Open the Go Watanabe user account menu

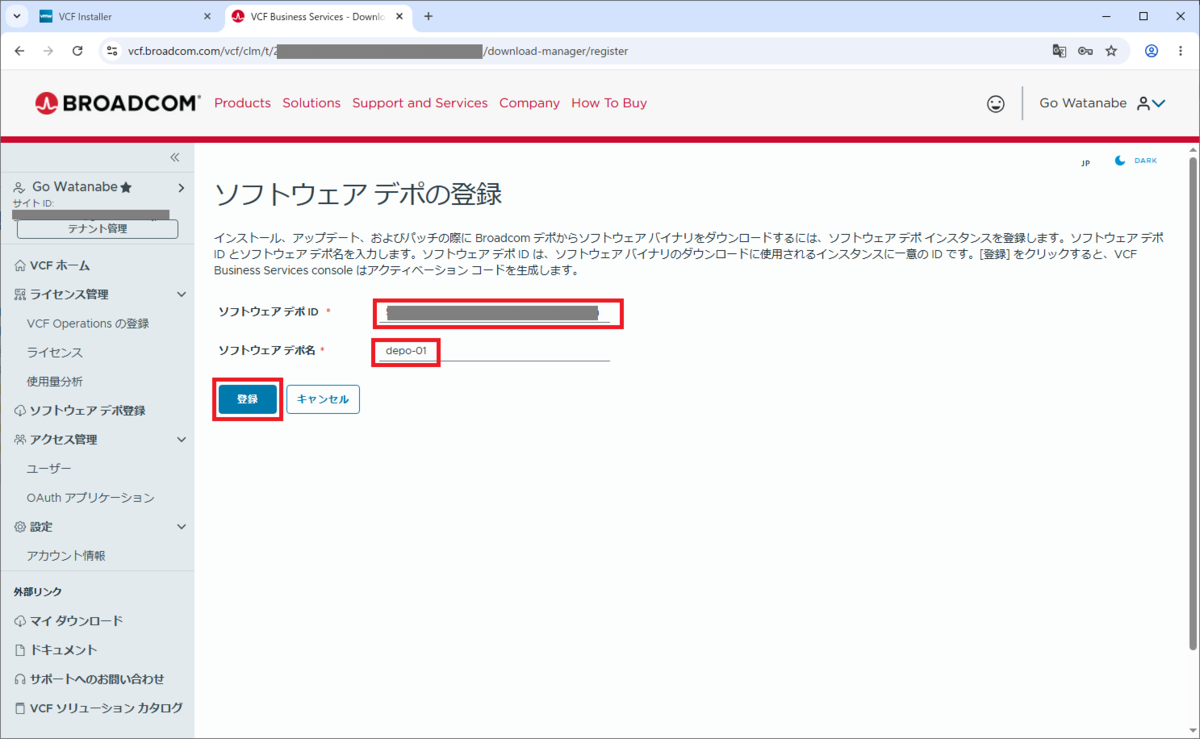click(x=1102, y=103)
